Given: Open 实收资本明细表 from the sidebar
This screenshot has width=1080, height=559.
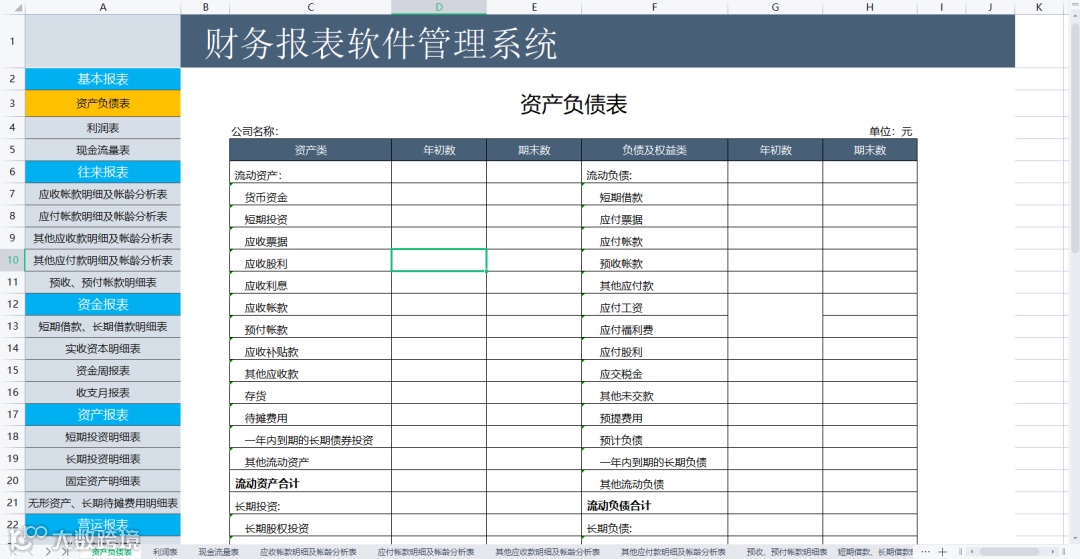Looking at the screenshot, I should [103, 348].
